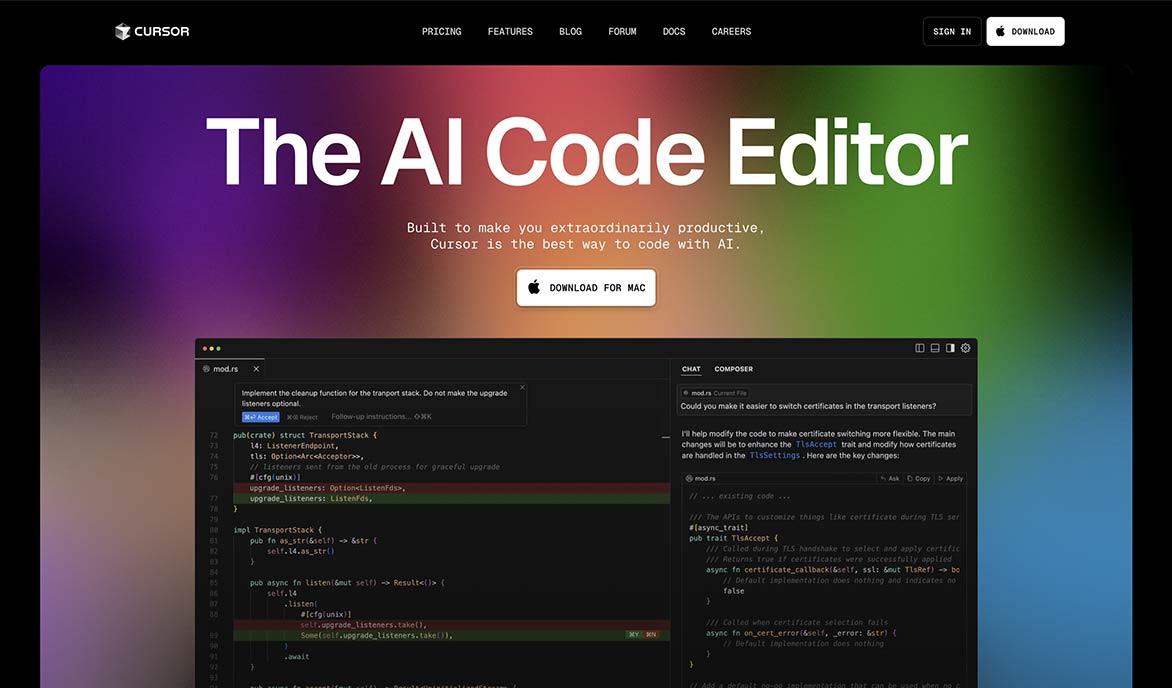
Task: Click the 'l4: ListenerEndpoint,' code line
Action: coord(294,446)
